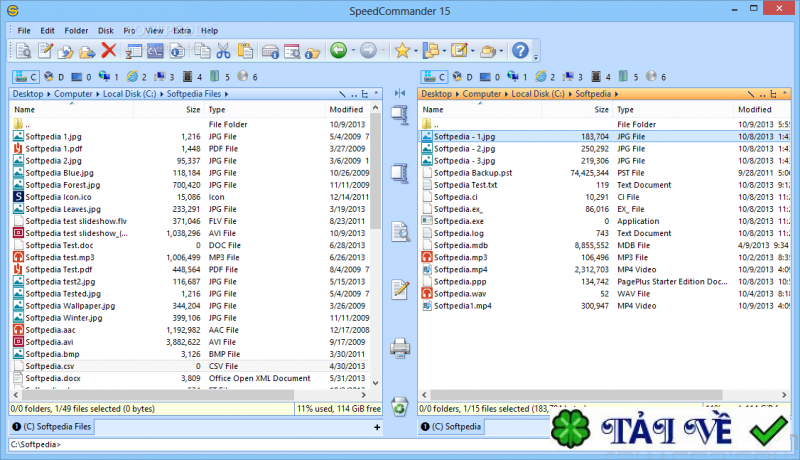Expand the Computer breadcrumb arrow in left path
Image resolution: width=800 pixels, height=460 pixels.
(98, 93)
